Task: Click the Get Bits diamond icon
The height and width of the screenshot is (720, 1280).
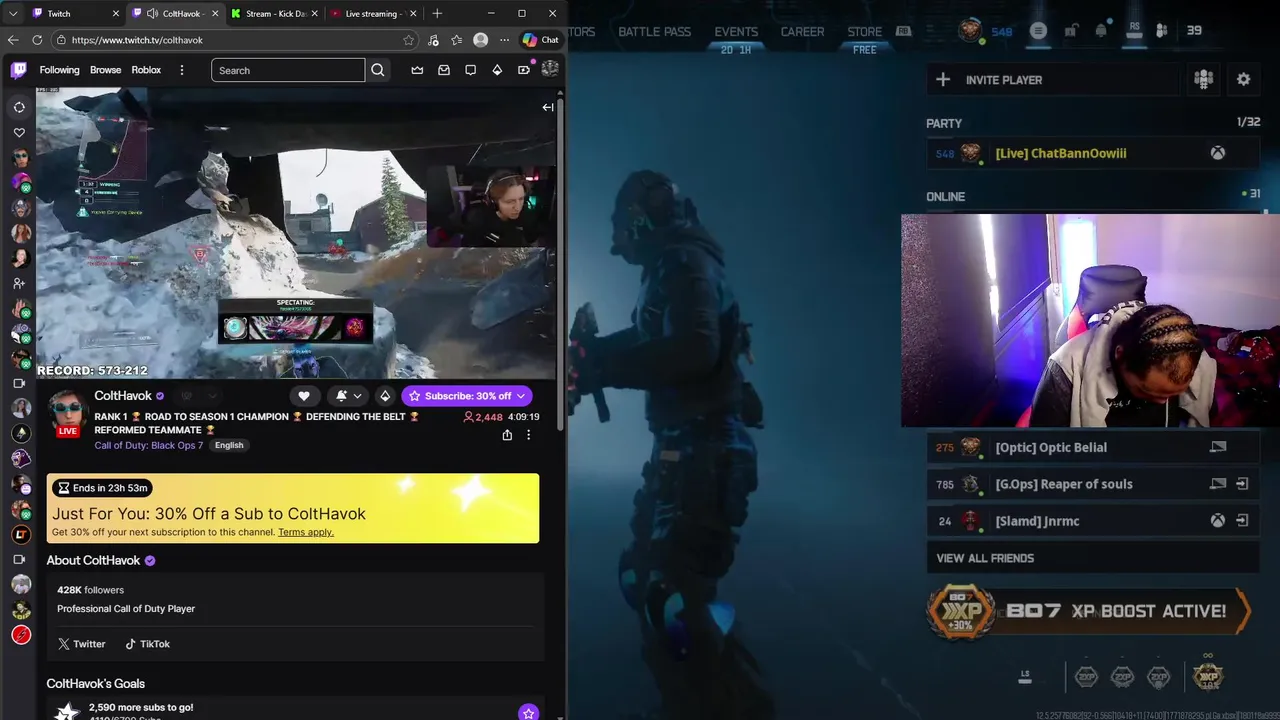Action: point(497,70)
